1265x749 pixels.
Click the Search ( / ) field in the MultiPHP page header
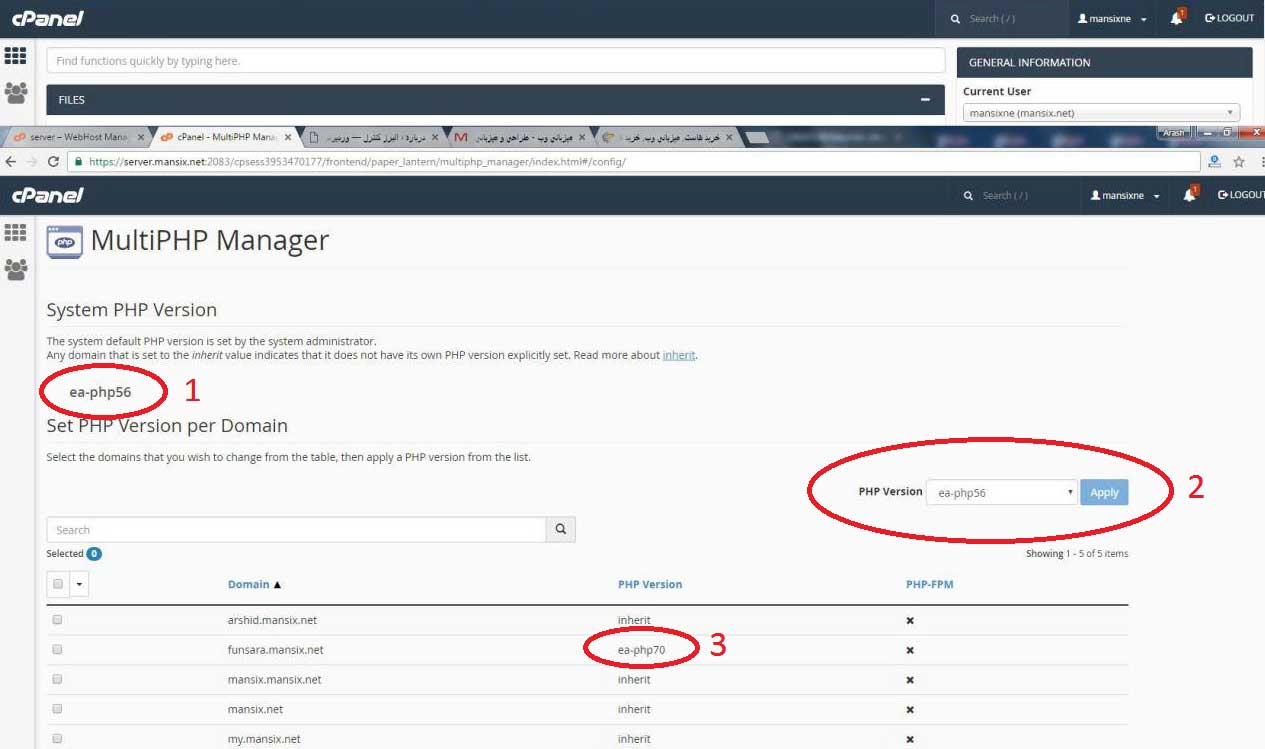(x=1013, y=195)
